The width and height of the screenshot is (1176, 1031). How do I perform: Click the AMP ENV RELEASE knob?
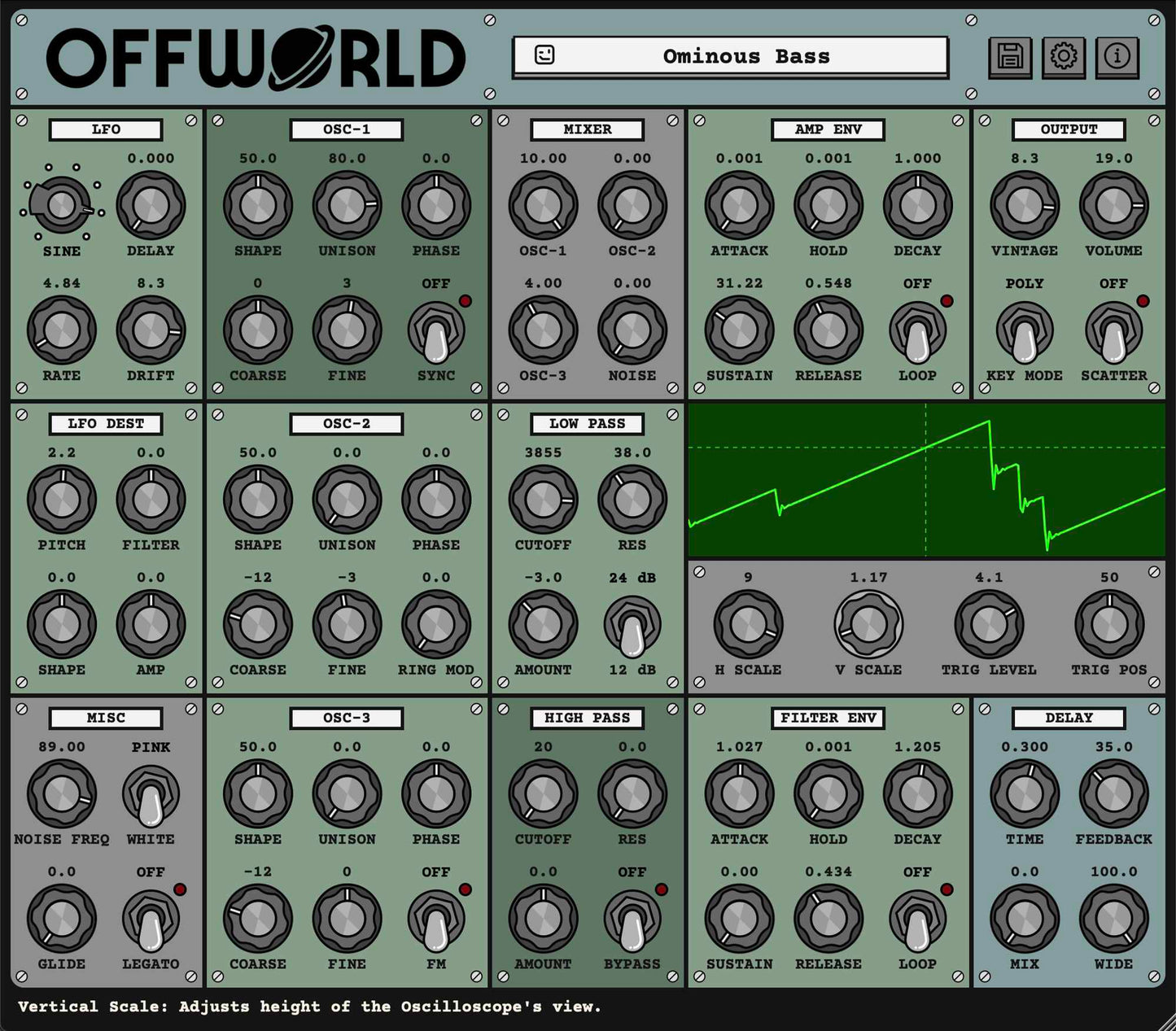pos(828,330)
